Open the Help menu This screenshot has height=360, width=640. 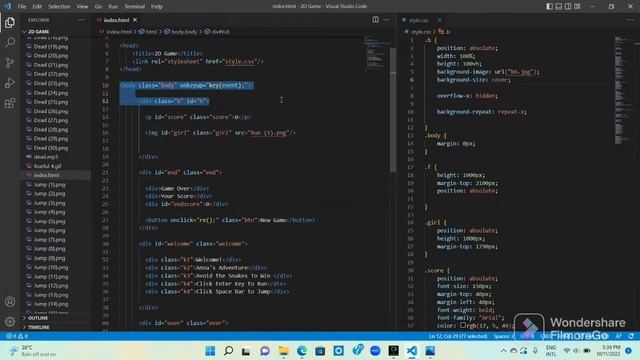[157, 7]
